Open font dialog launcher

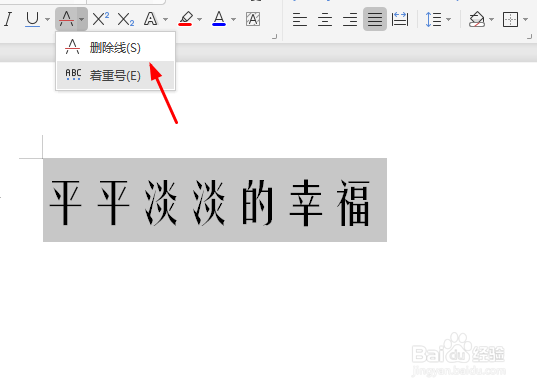click(274, 37)
